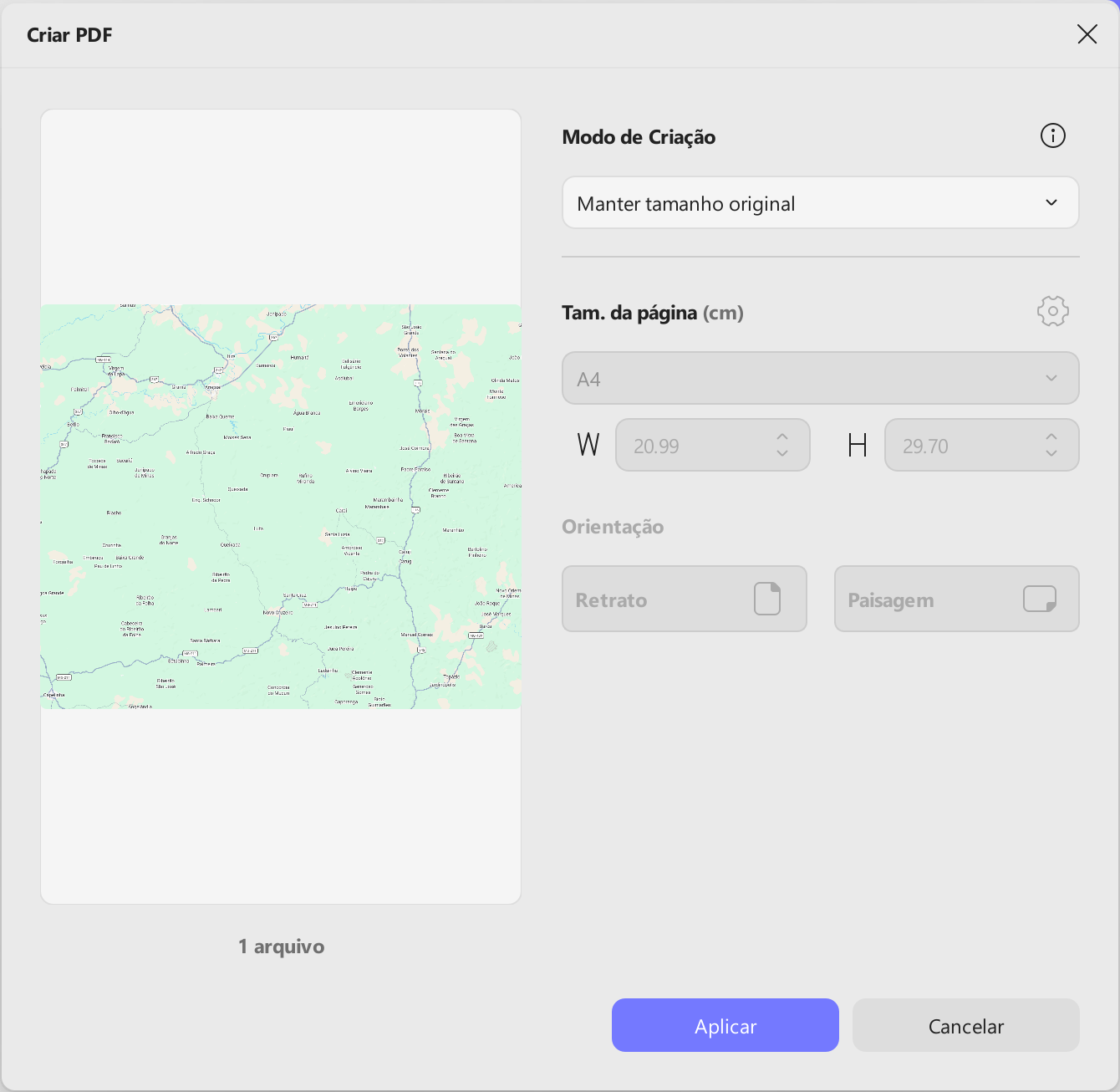Click the '1 arquivo' label
This screenshot has height=1092, width=1120.
click(281, 947)
